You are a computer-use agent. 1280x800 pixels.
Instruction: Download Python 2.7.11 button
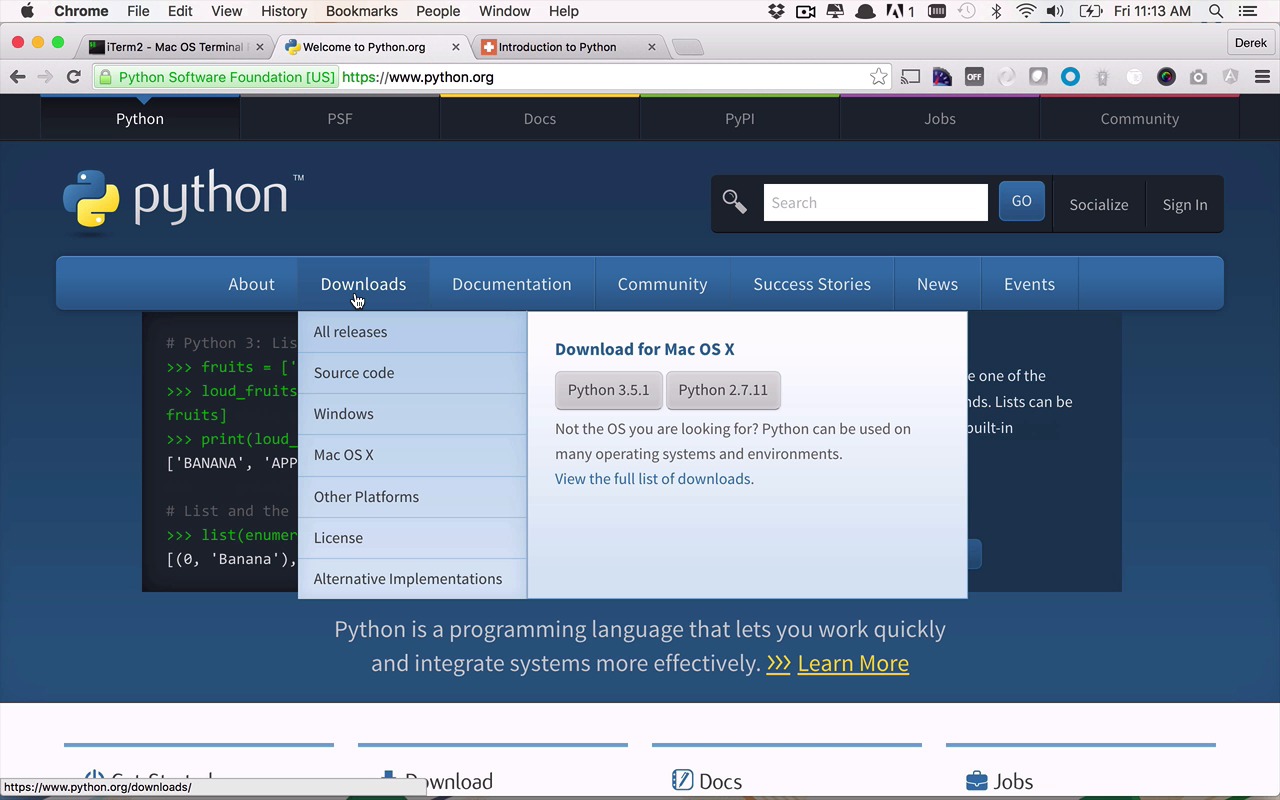pos(723,390)
